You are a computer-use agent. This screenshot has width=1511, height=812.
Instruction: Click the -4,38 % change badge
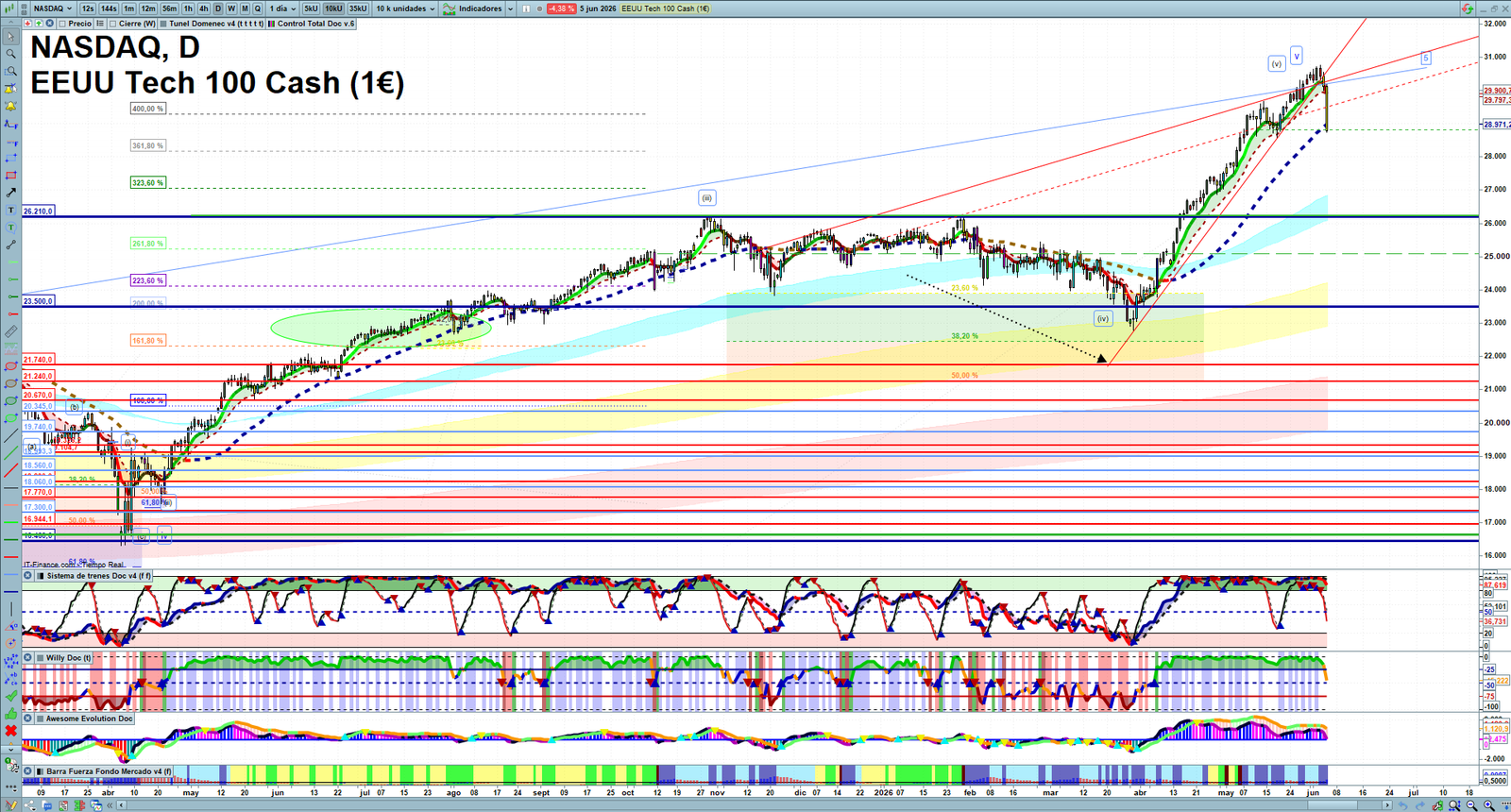(x=562, y=8)
